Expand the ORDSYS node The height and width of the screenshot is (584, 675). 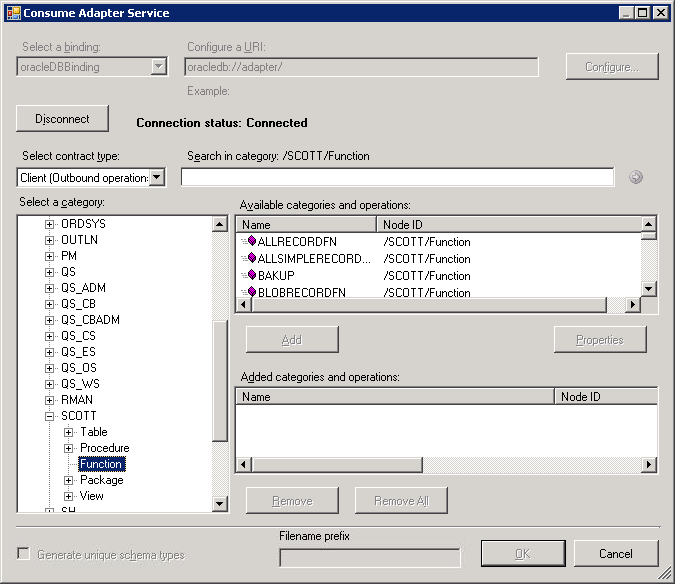50,224
